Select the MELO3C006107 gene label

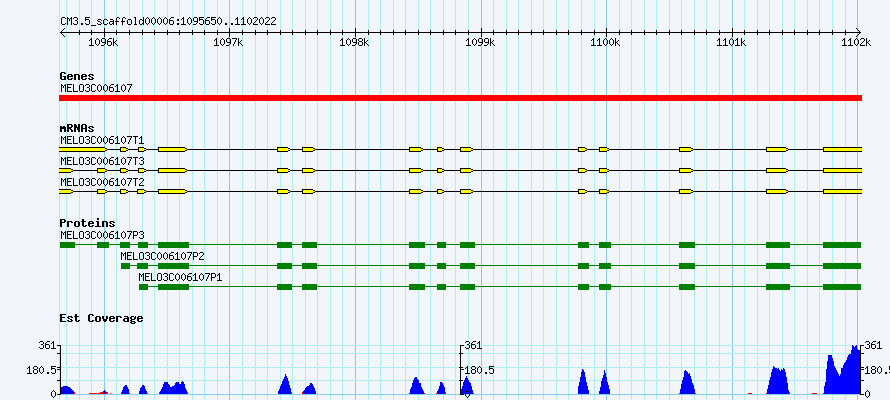[96, 88]
